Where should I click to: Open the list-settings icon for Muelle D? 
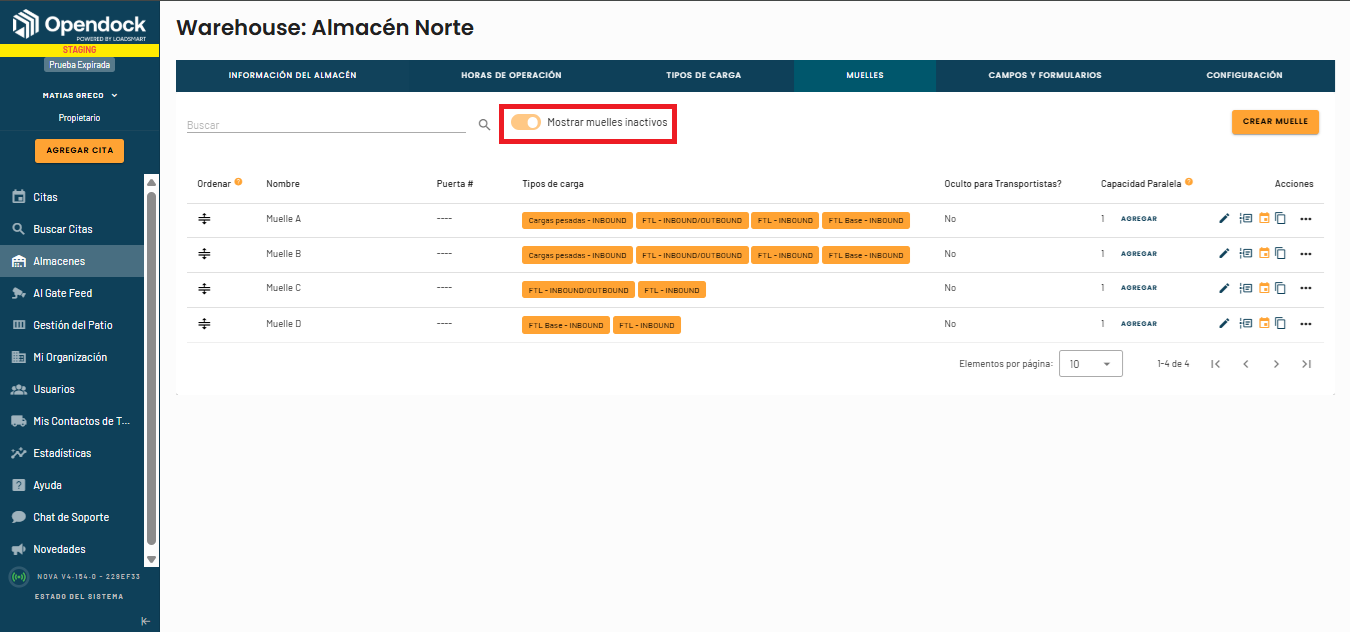pos(1245,323)
